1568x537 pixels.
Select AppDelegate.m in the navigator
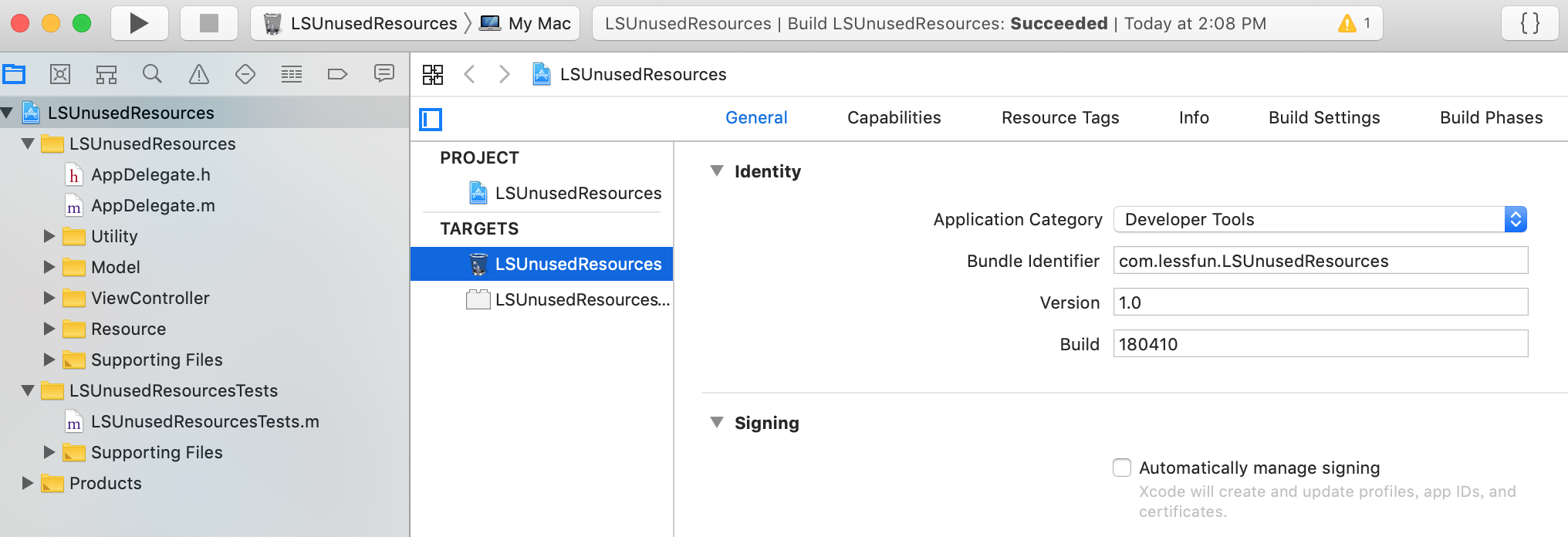[153, 205]
